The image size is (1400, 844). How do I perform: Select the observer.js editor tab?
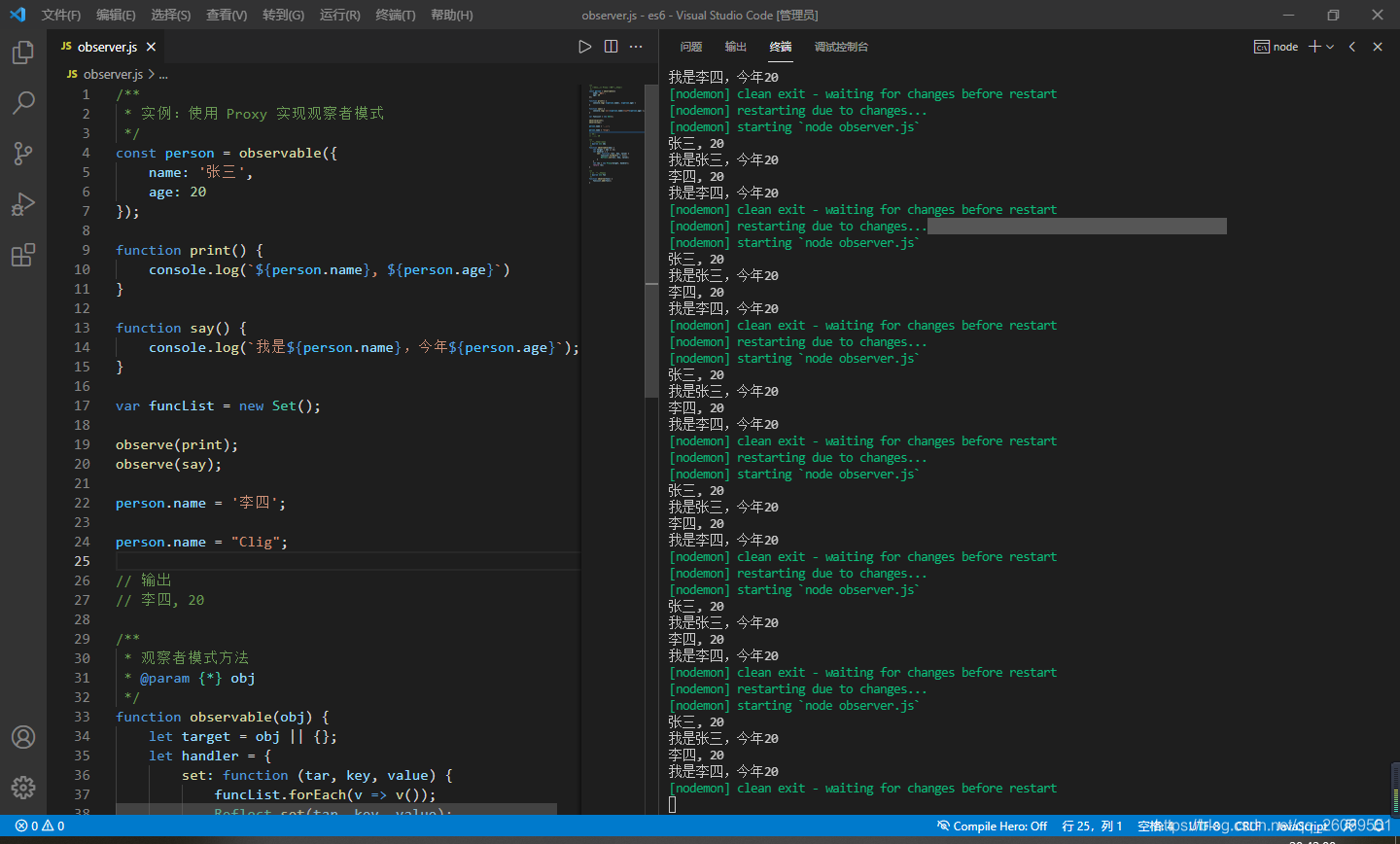(107, 47)
